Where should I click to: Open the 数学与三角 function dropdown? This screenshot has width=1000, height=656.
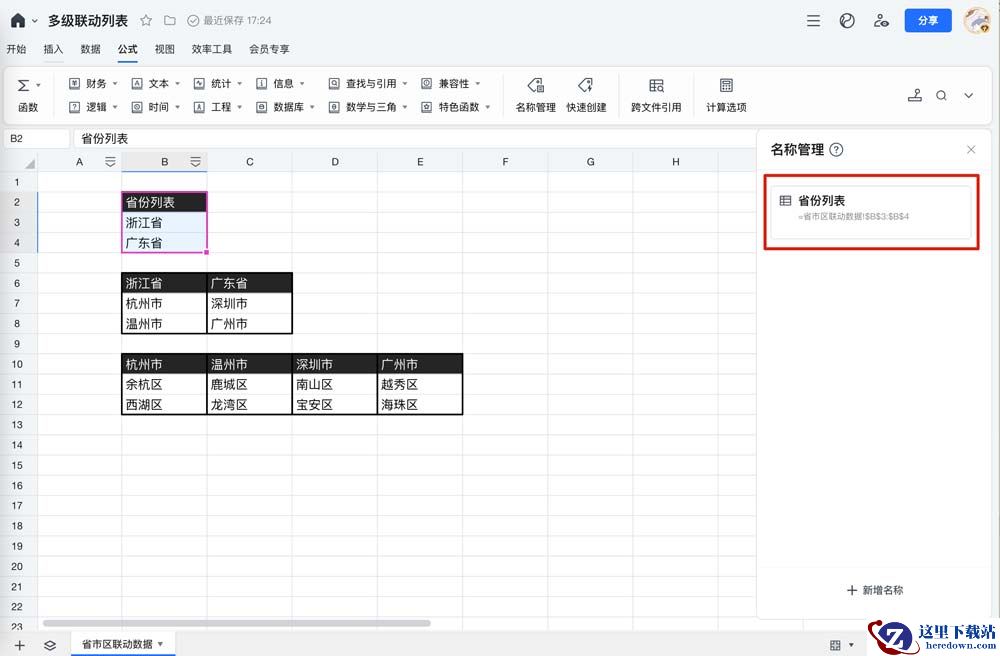(369, 107)
